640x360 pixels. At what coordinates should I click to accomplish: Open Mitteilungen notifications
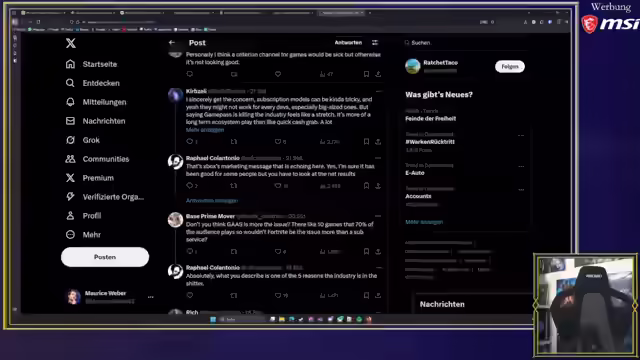click(x=96, y=102)
